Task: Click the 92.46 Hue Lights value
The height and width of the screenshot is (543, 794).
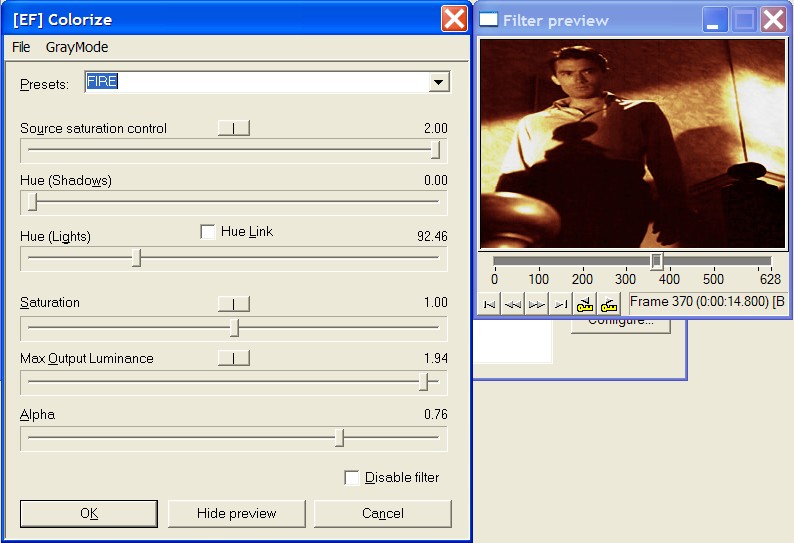Action: [x=432, y=237]
